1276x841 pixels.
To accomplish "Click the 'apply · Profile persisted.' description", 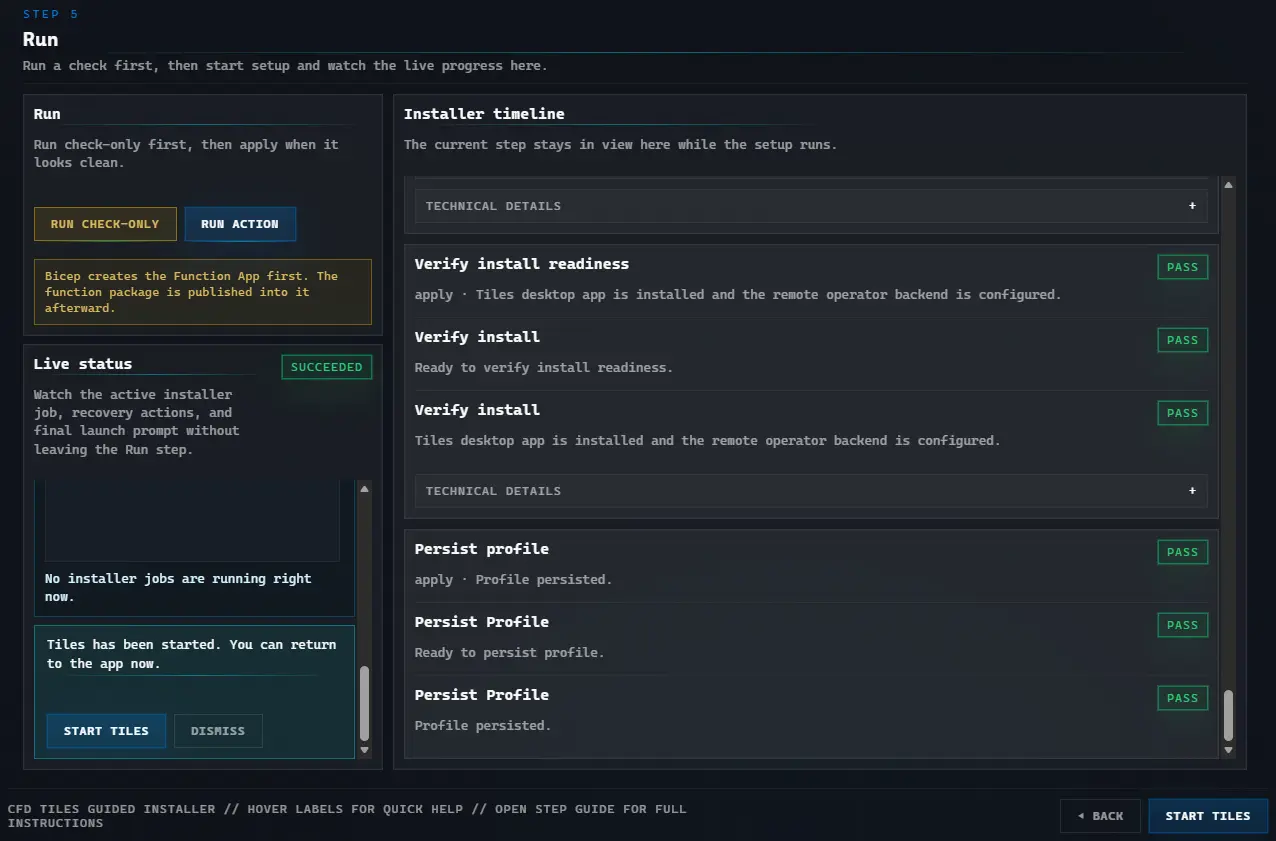I will pos(514,579).
